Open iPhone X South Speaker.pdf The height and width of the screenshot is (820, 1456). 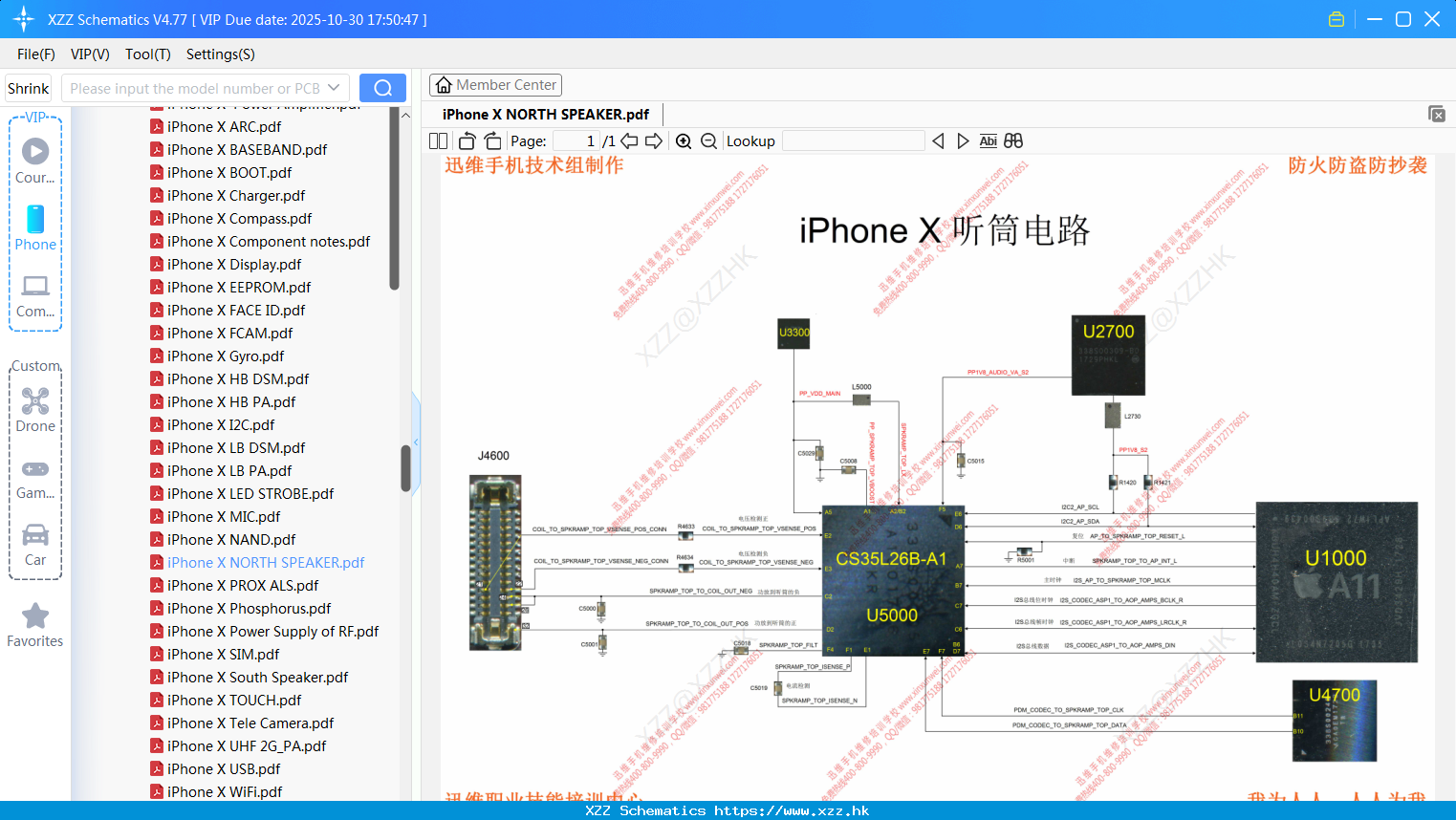257,677
